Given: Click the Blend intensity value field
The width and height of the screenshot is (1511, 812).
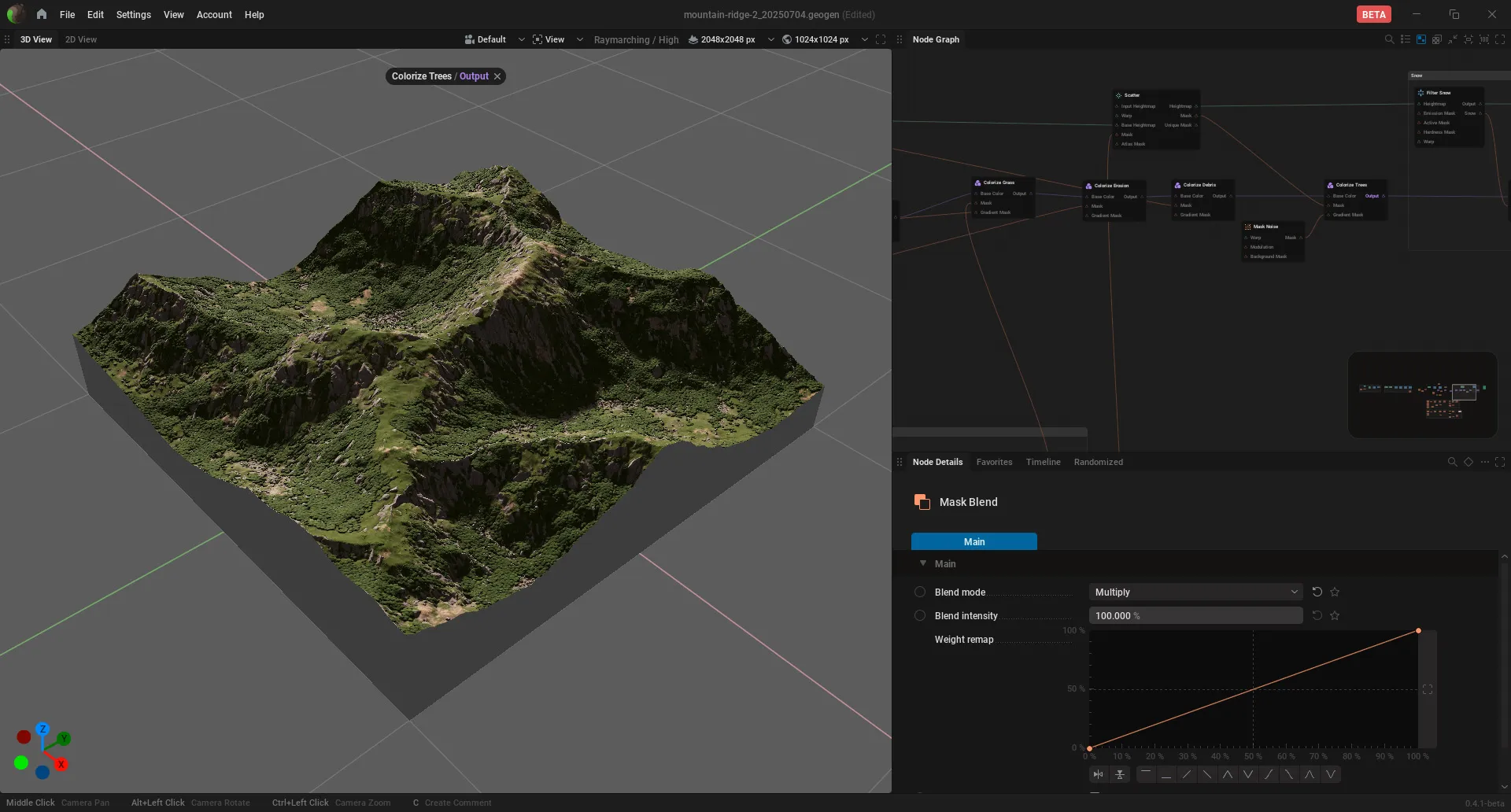Looking at the screenshot, I should pyautogui.click(x=1195, y=615).
